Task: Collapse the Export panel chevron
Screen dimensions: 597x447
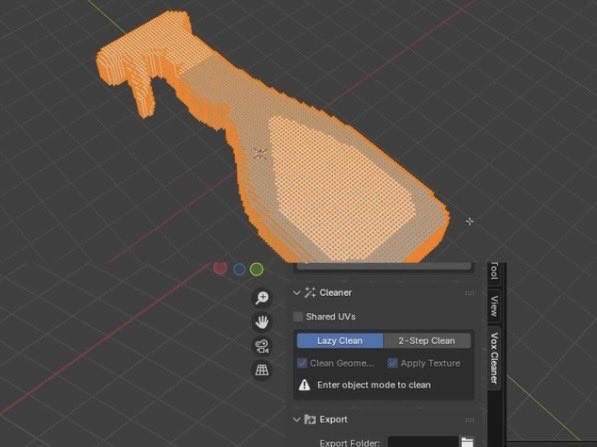Action: [297, 420]
